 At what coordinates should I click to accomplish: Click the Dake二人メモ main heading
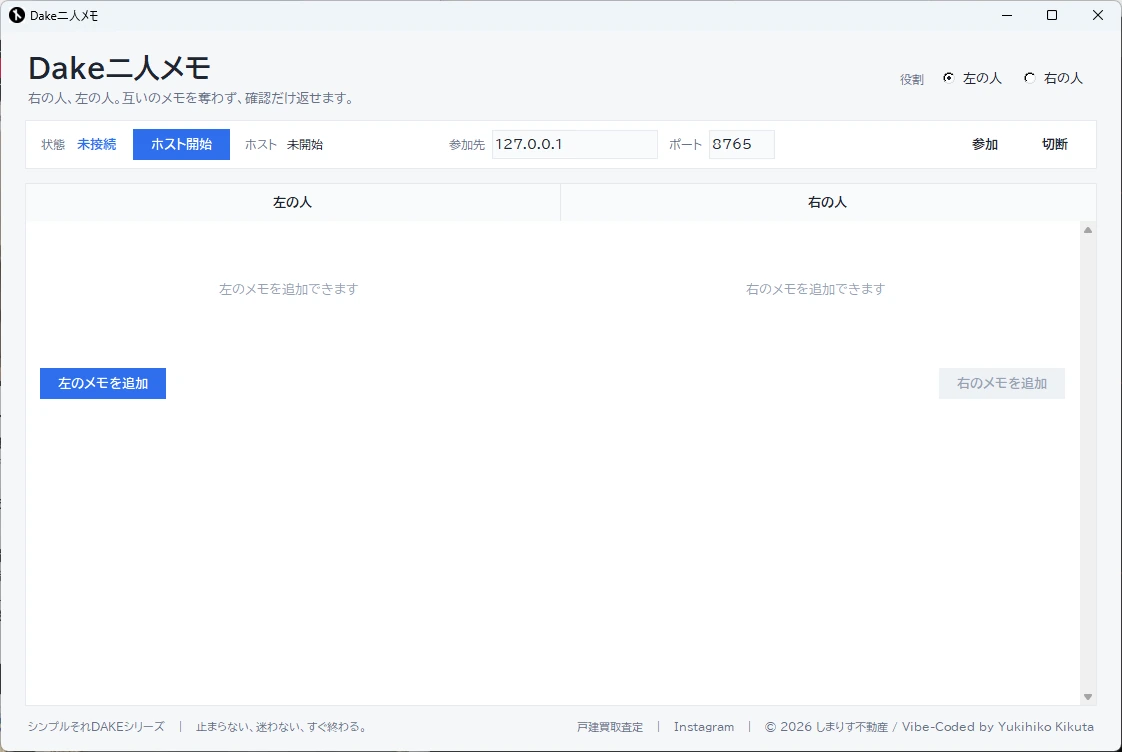tap(119, 69)
